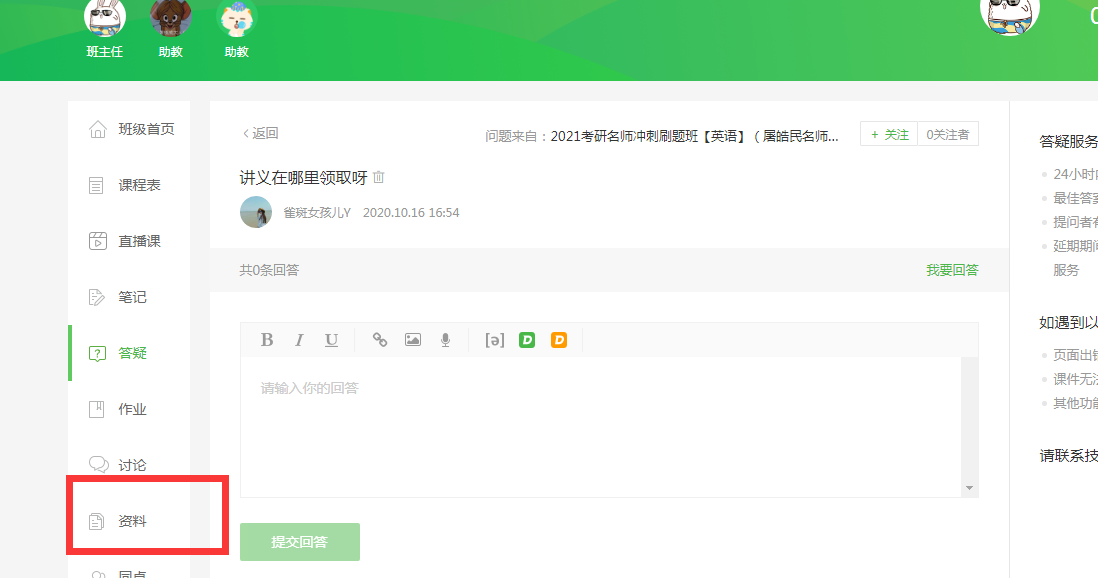Toggle bold formatting in answer editor
Image resolution: width=1098 pixels, height=578 pixels.
pos(267,340)
